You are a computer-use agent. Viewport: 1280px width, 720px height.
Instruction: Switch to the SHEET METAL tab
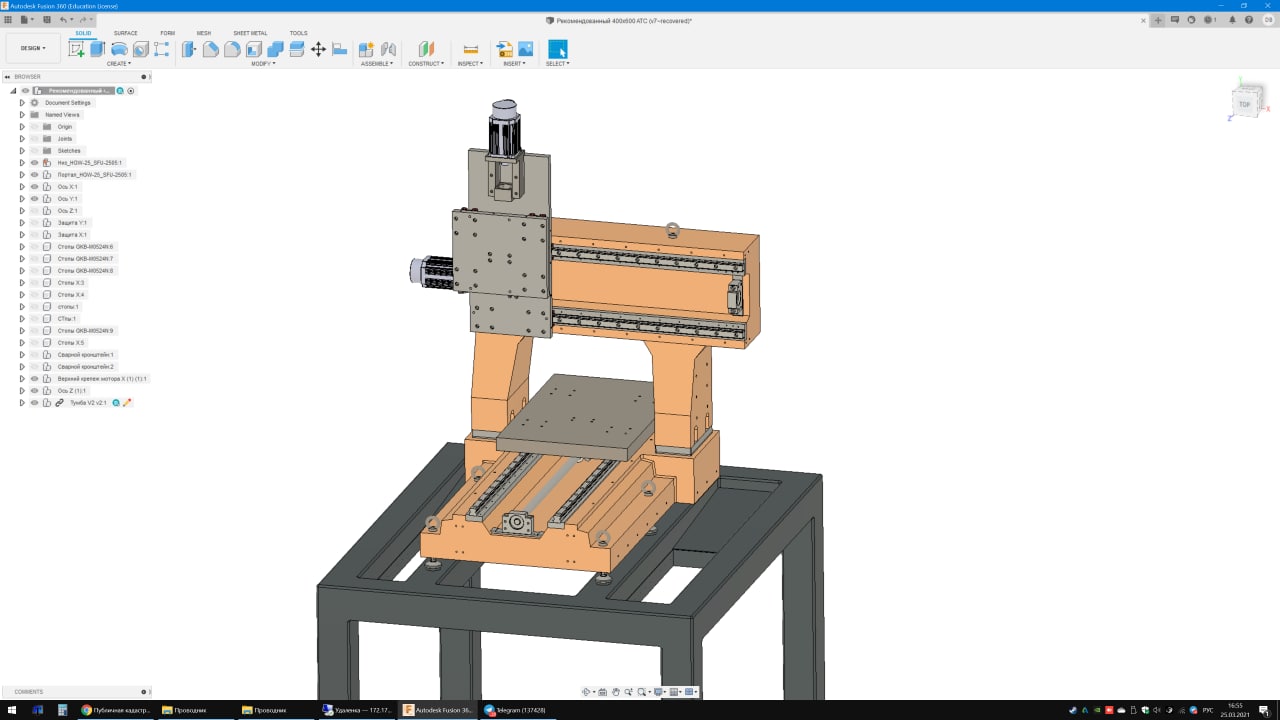pos(250,33)
